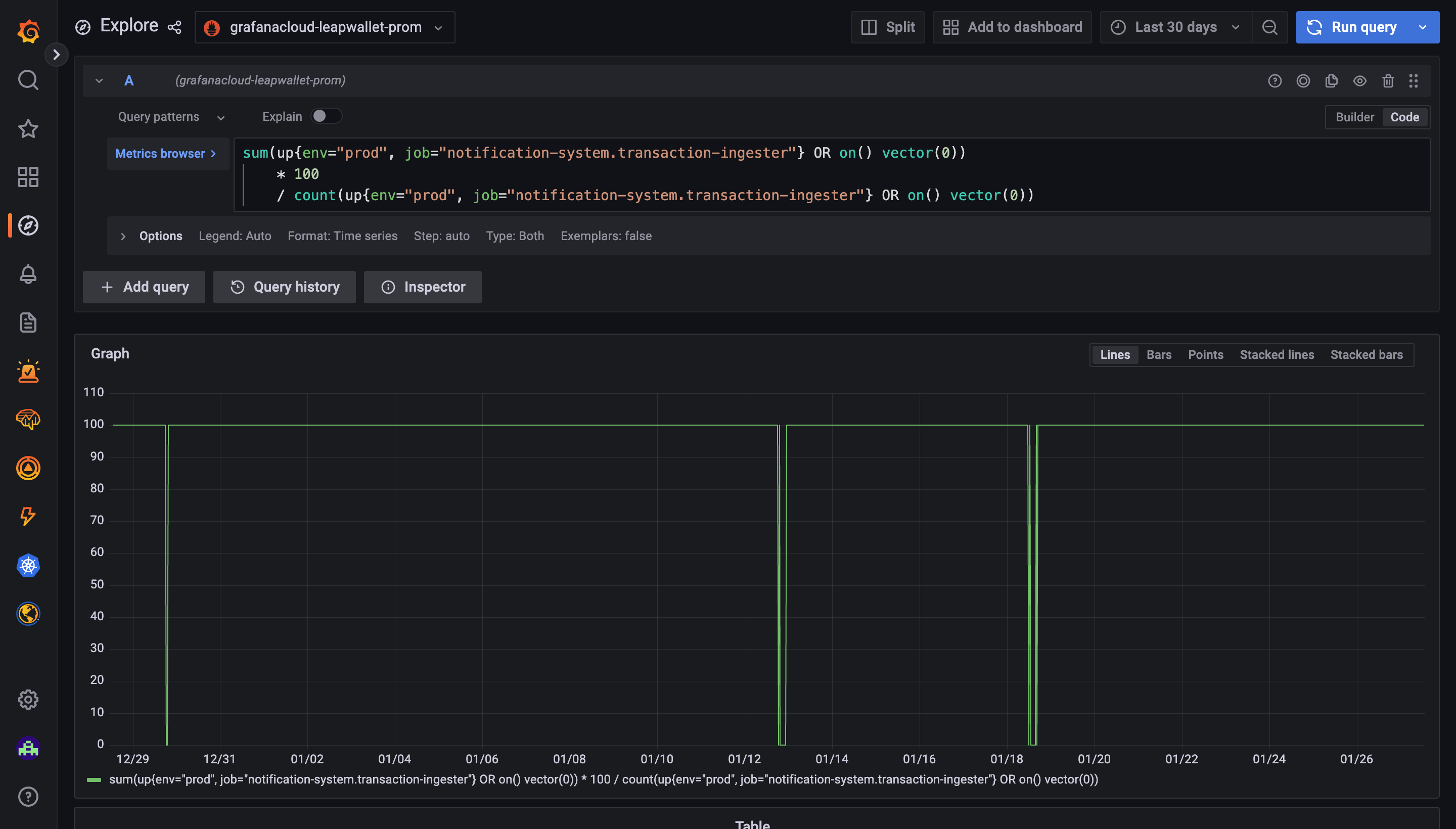Image resolution: width=1456 pixels, height=829 pixels.
Task: Open the Last 30 days time picker
Action: (1175, 27)
